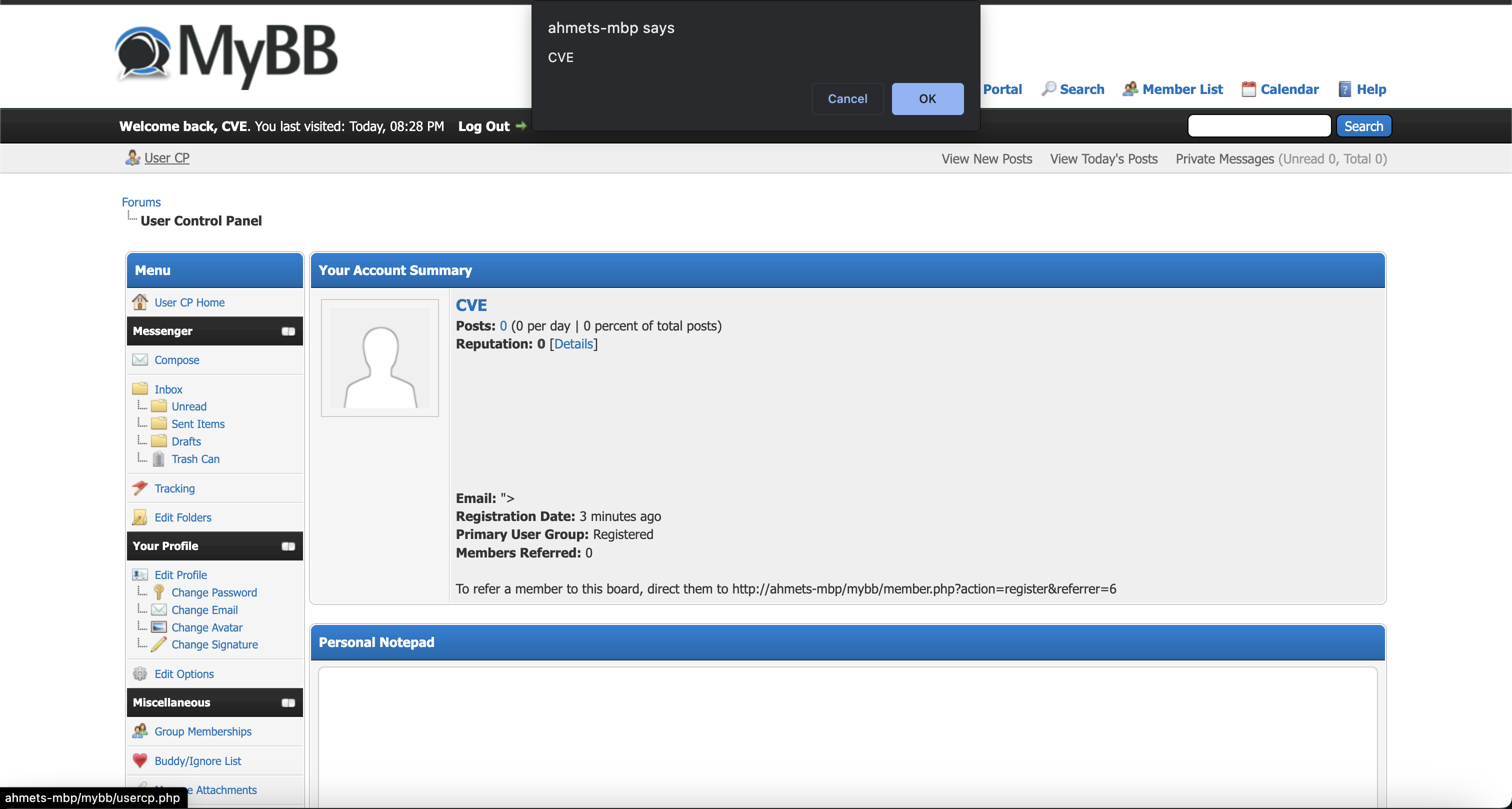
Task: Click the Edit Options gear icon
Action: click(139, 673)
